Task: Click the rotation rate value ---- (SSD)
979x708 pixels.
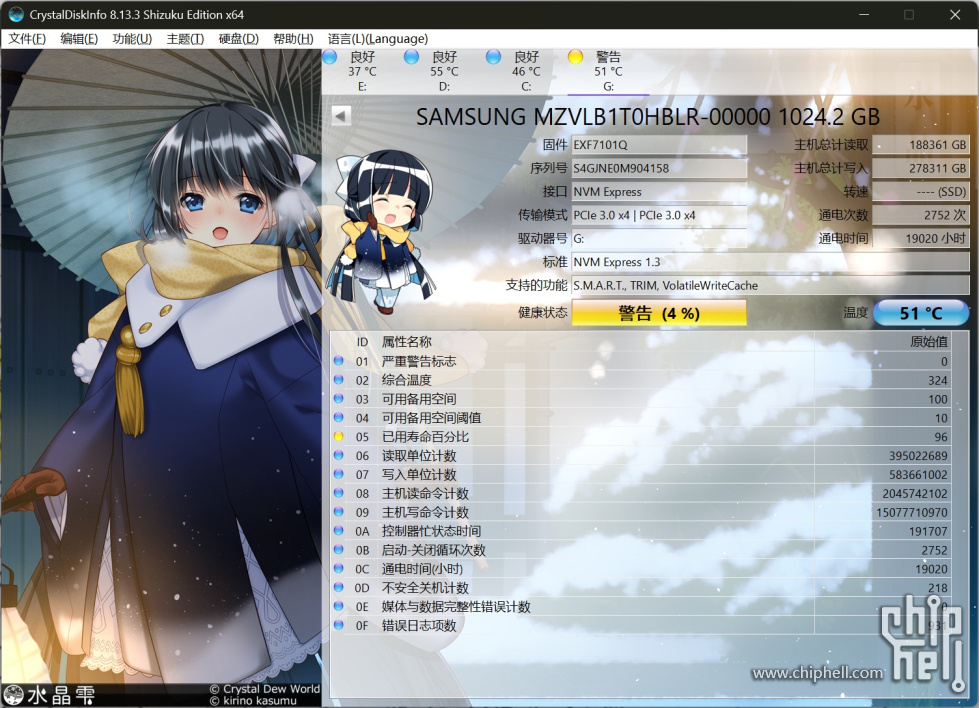Action: point(920,192)
